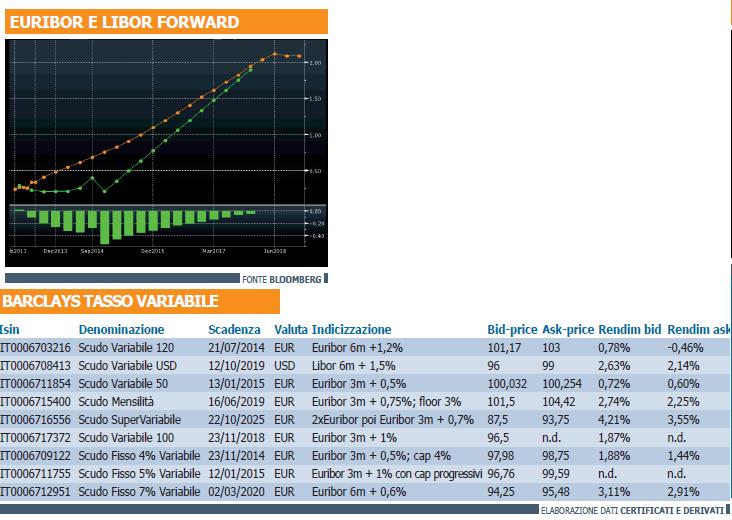Click the forward rates chart image

(166, 153)
